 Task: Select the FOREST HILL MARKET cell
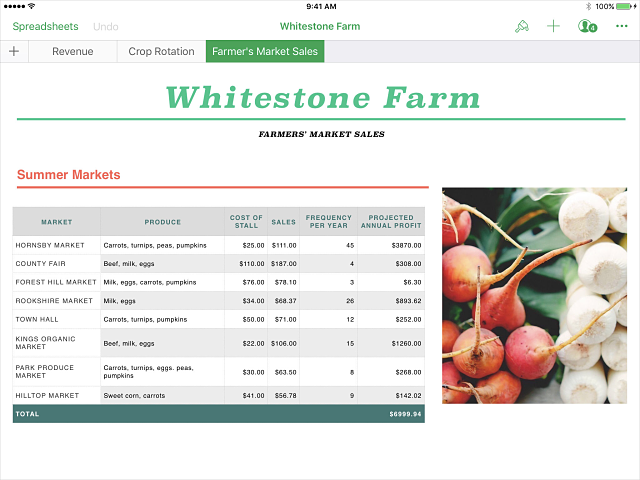click(x=57, y=282)
